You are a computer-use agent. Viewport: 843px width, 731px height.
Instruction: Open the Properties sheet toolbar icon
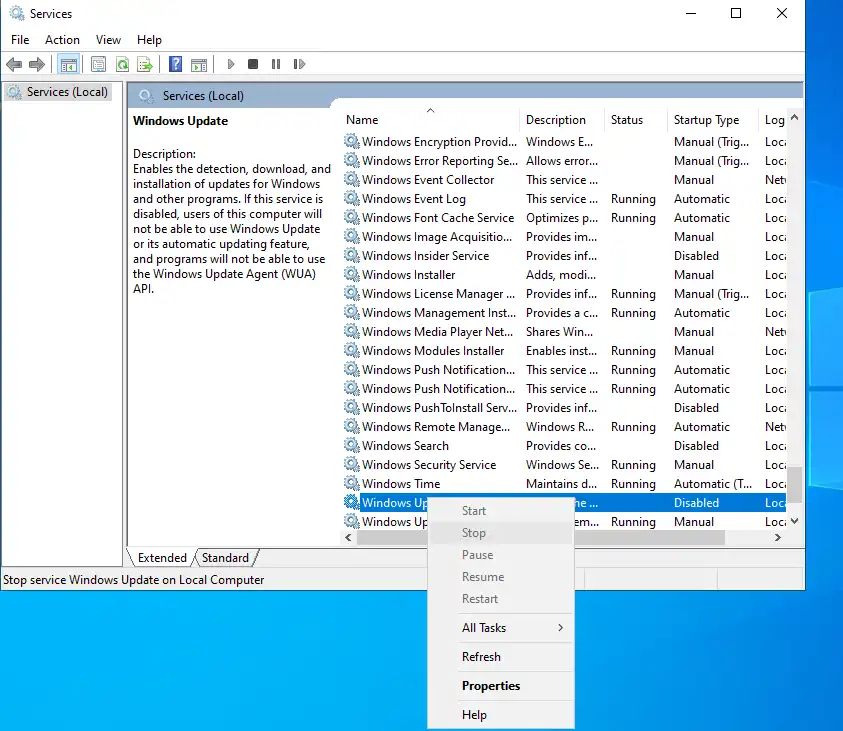[98, 64]
